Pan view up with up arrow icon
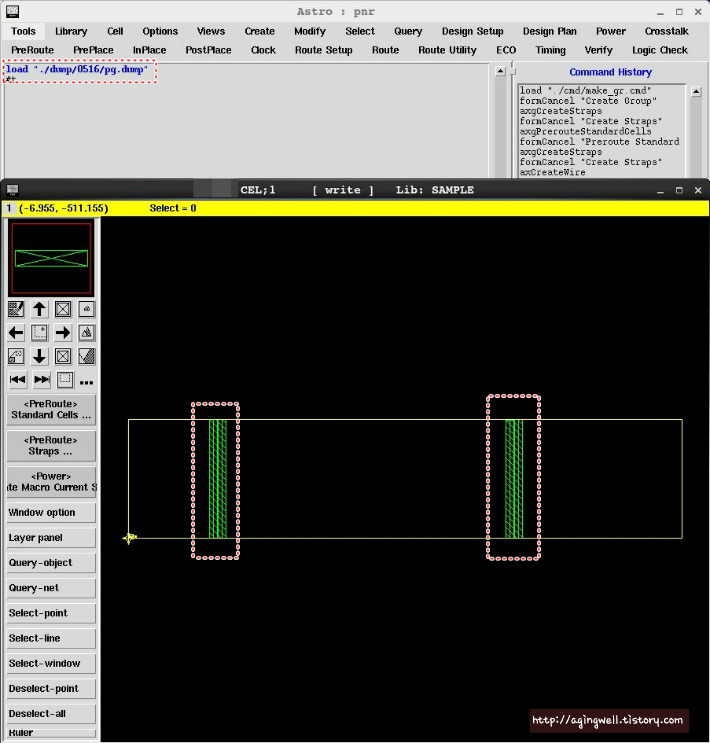710x743 pixels. (x=39, y=309)
